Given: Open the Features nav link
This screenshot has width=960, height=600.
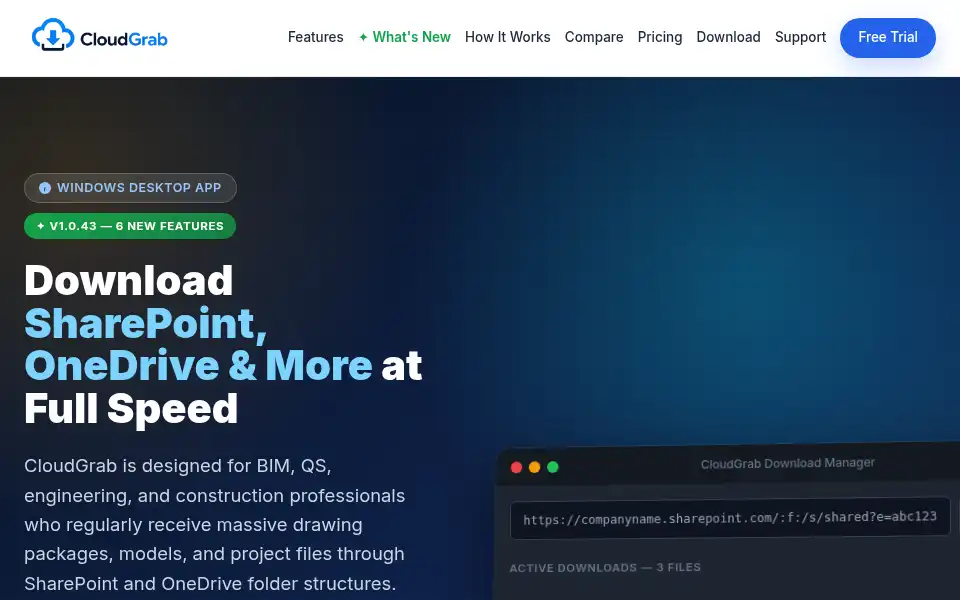Looking at the screenshot, I should tap(315, 37).
